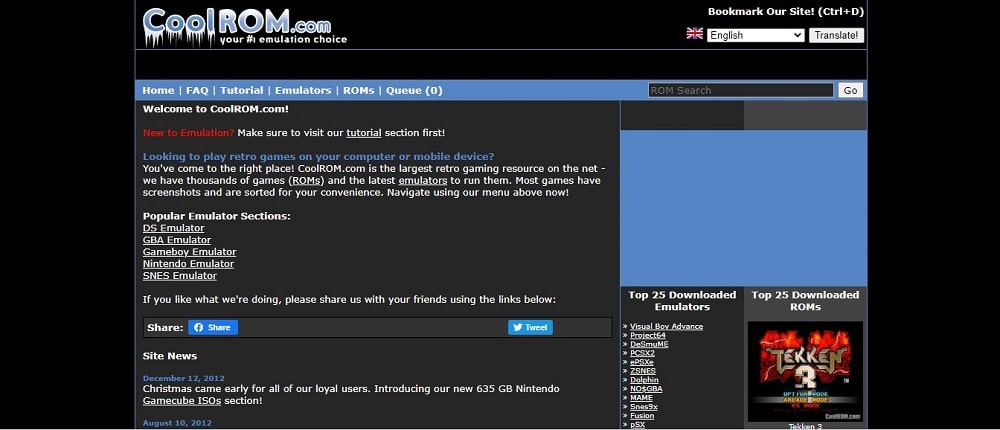The height and width of the screenshot is (430, 1000).
Task: Open Visual Boy Advance emulator link
Action: coord(666,326)
